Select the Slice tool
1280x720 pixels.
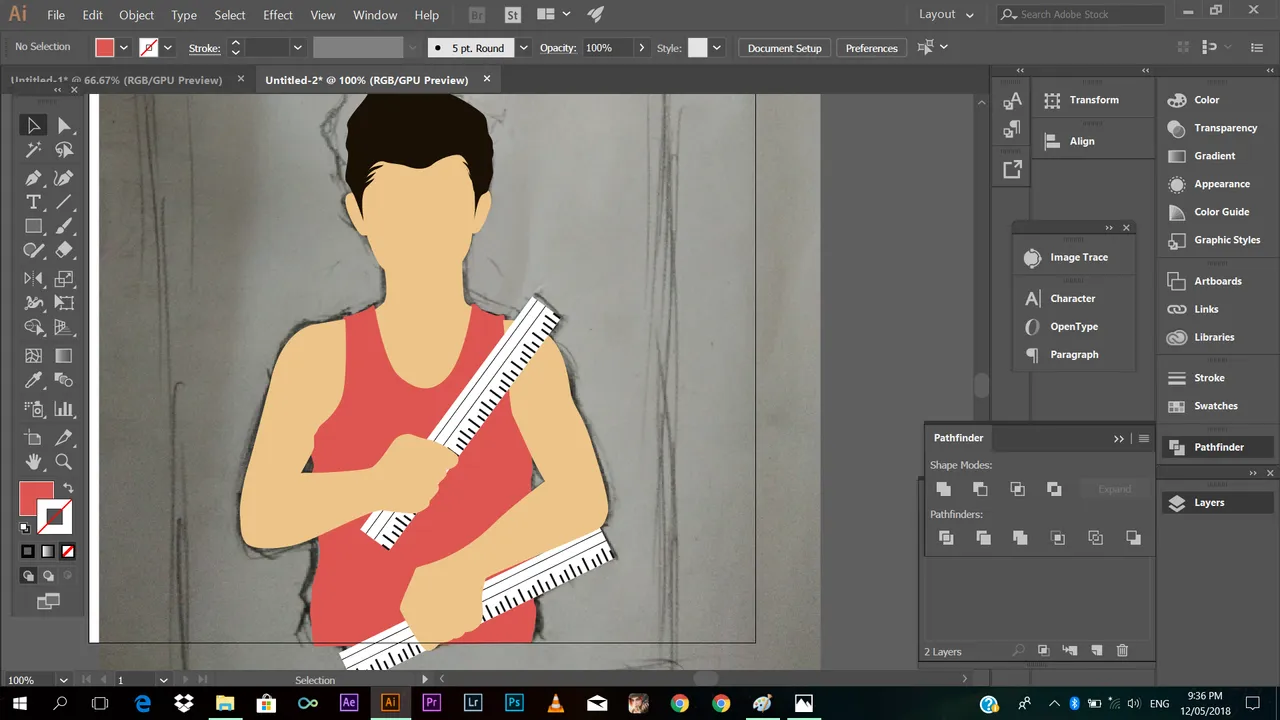click(x=64, y=437)
